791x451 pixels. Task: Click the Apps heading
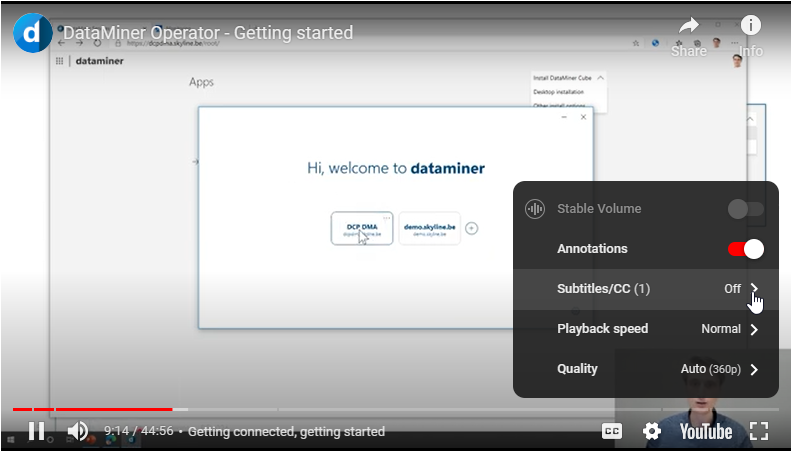click(201, 82)
